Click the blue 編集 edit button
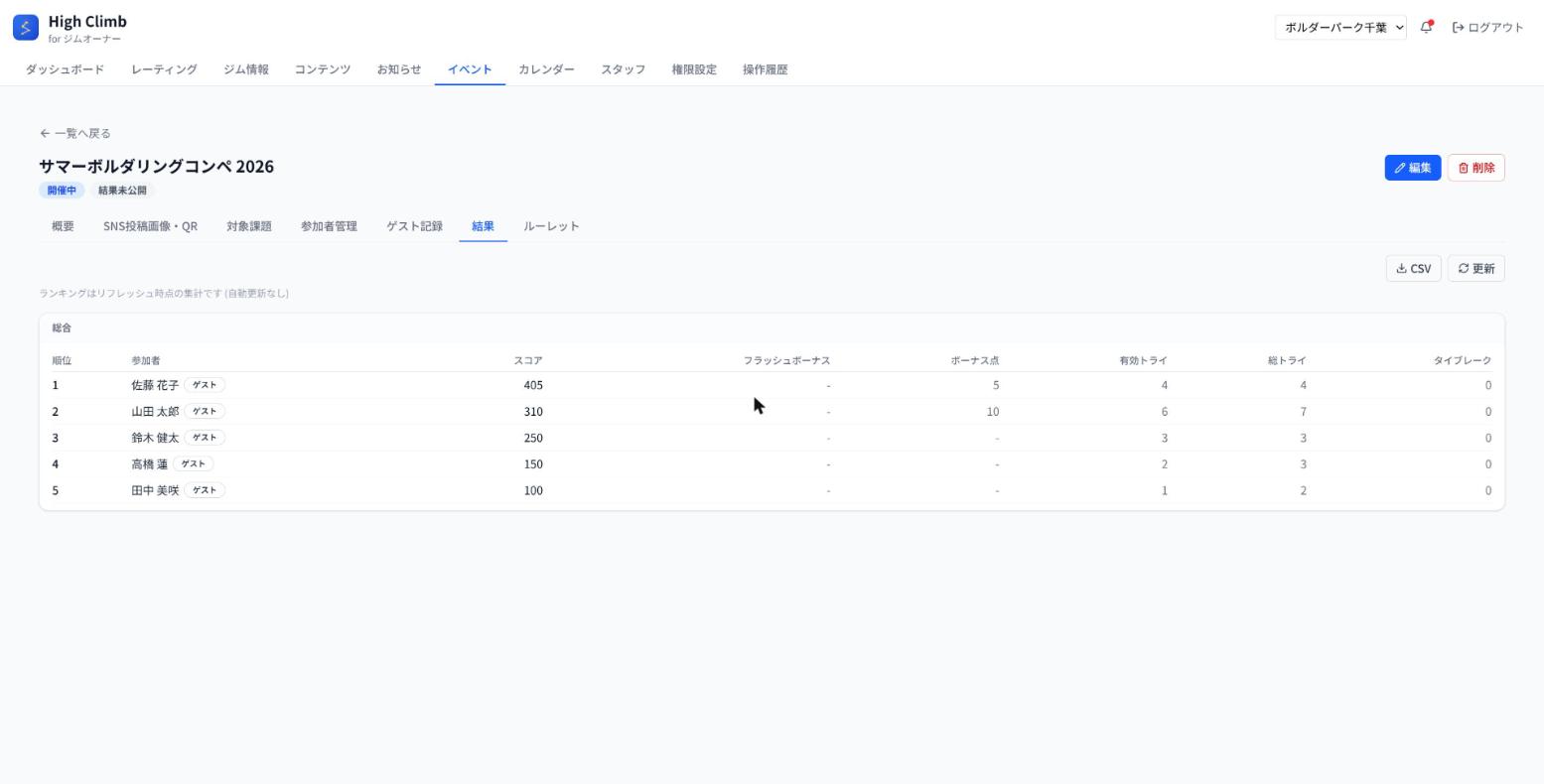This screenshot has height=784, width=1544. [x=1412, y=168]
